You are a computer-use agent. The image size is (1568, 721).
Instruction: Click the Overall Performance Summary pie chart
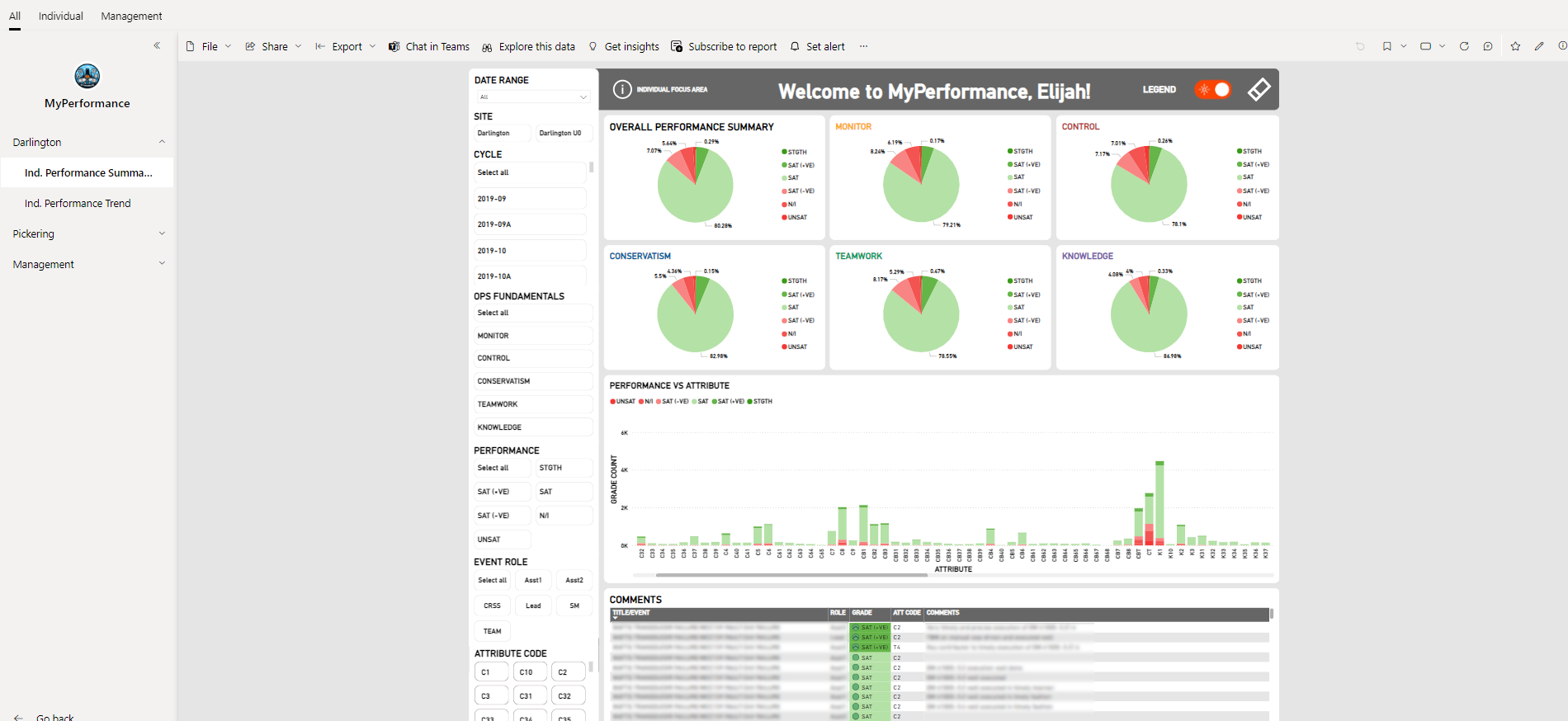[695, 185]
